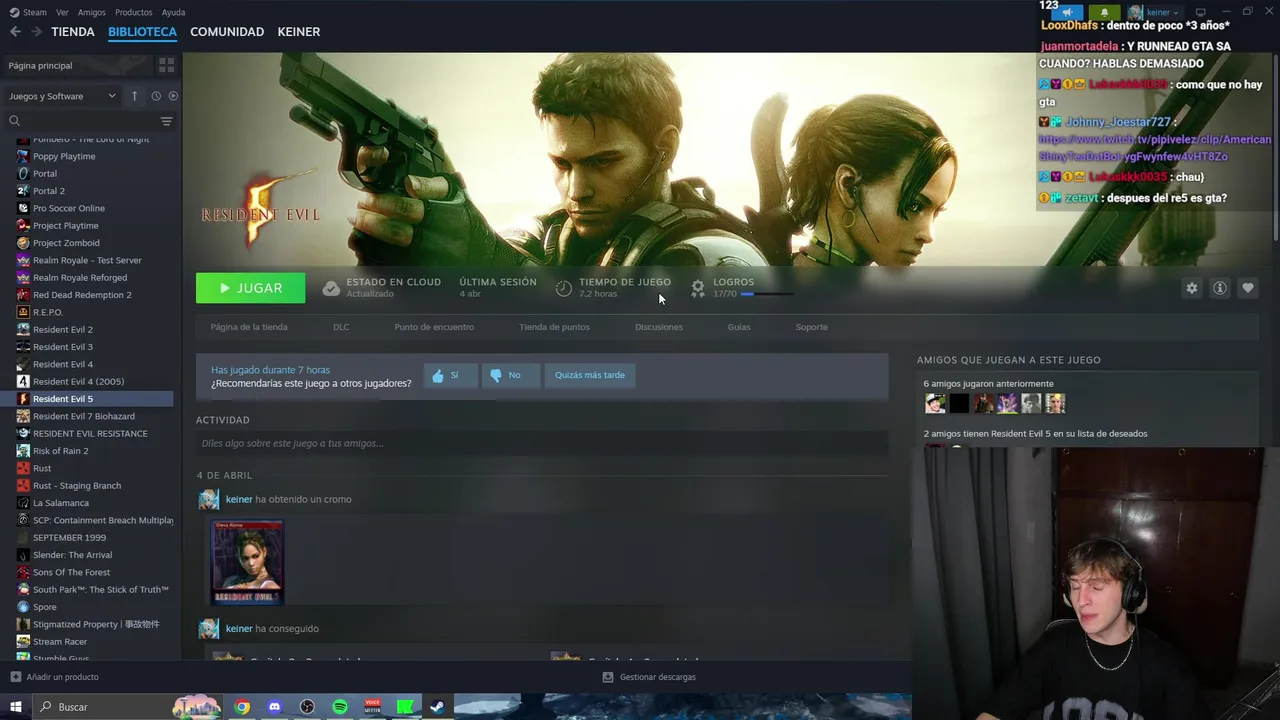Select Spore in the library list
This screenshot has height=720, width=1280.
pos(44,607)
